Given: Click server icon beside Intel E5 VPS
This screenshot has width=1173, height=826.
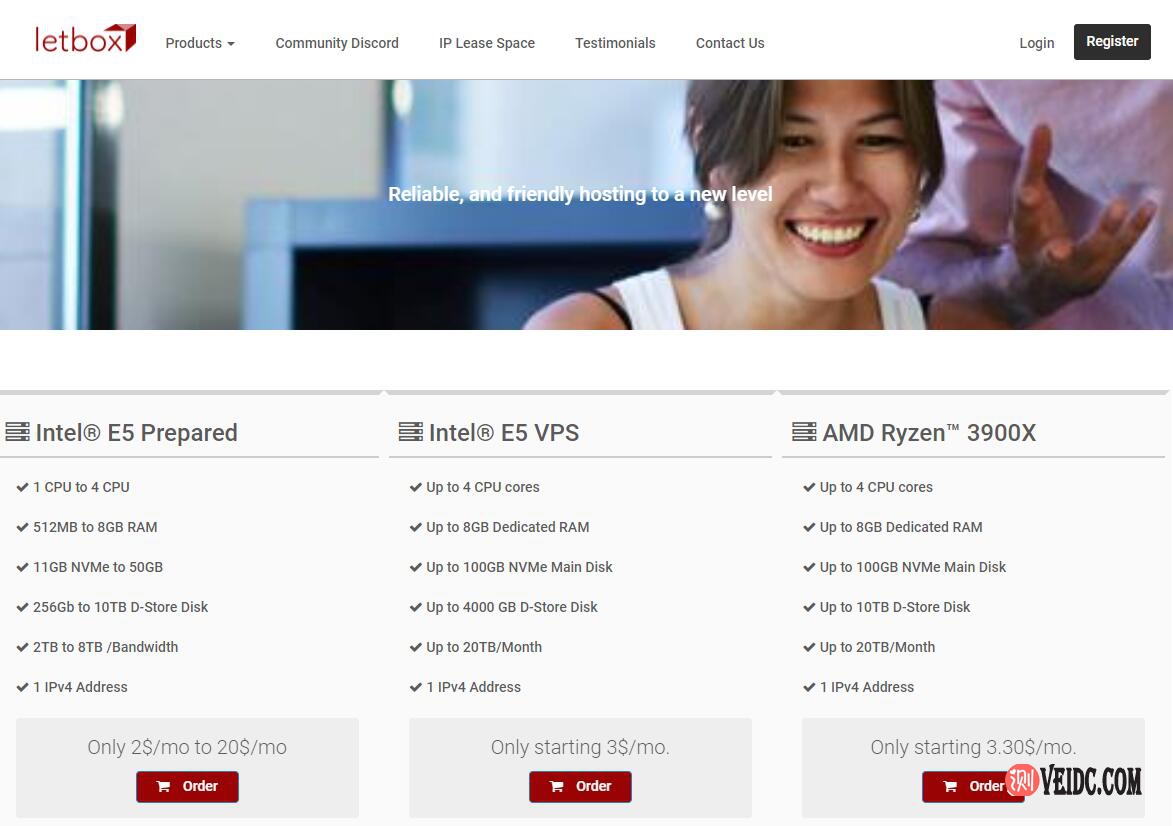Looking at the screenshot, I should (410, 432).
